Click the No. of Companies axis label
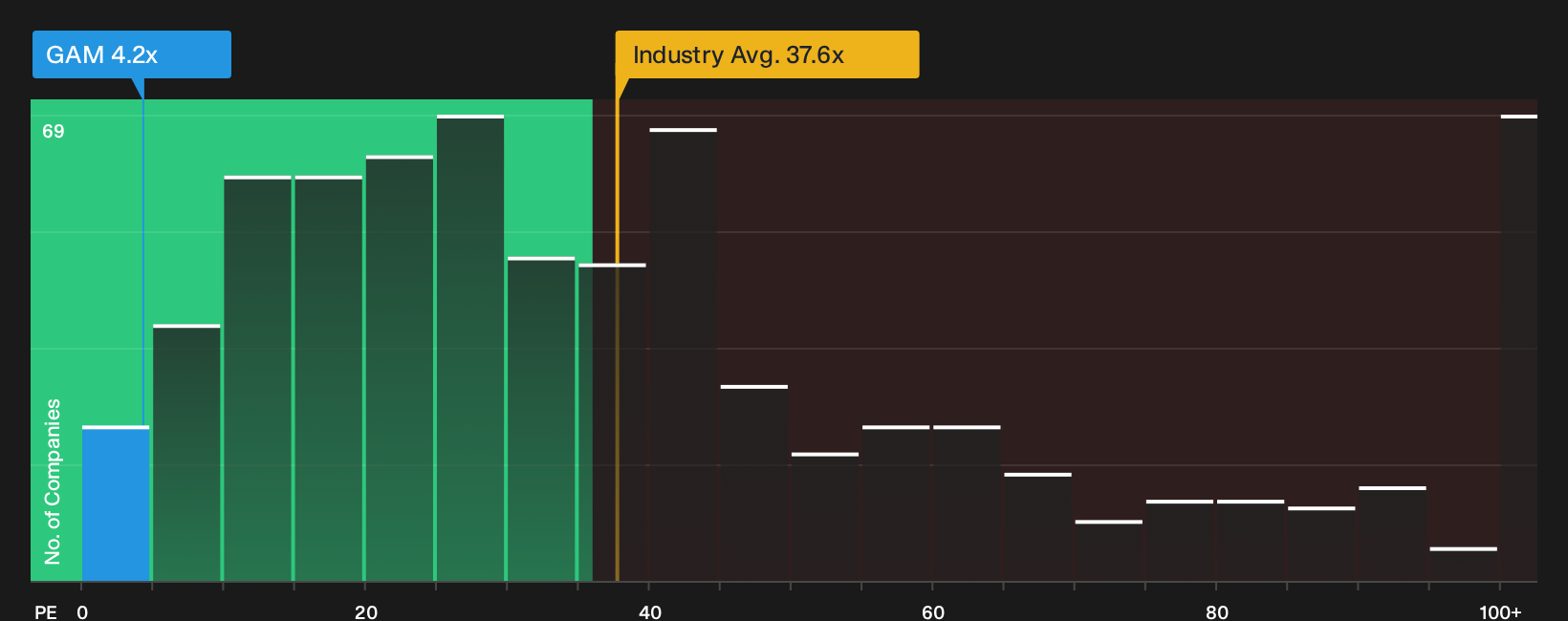Viewport: 1568px width, 621px height. tap(53, 482)
